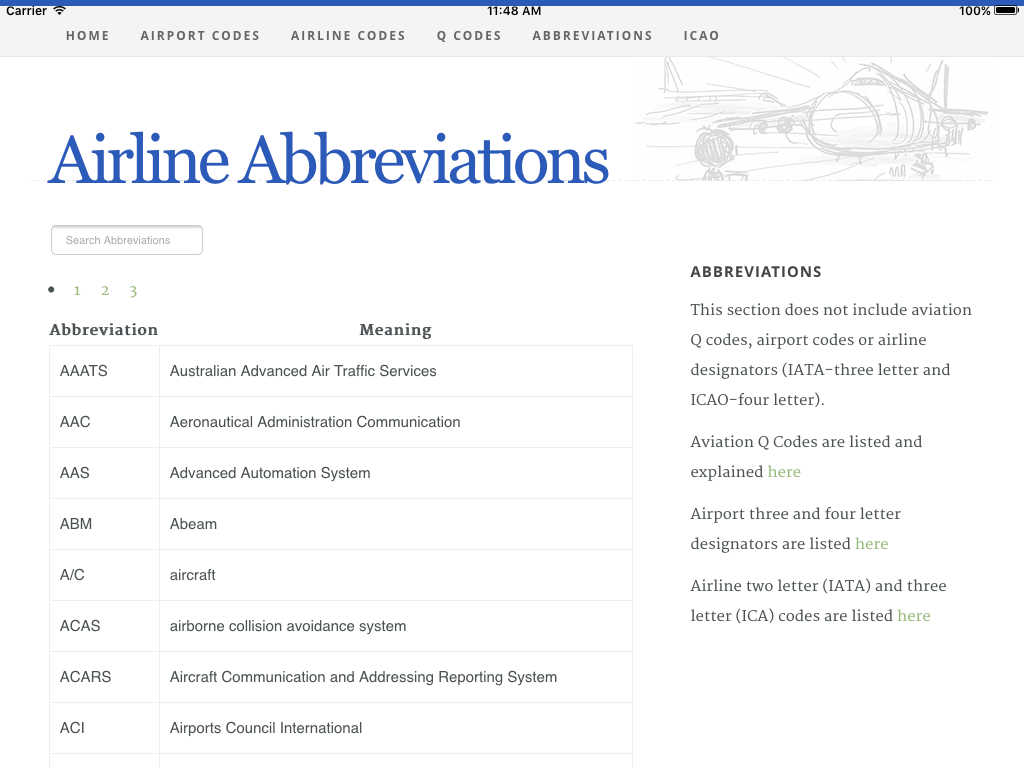The width and height of the screenshot is (1024, 768).
Task: Select the ACARS abbreviation cell
Action: [x=104, y=677]
